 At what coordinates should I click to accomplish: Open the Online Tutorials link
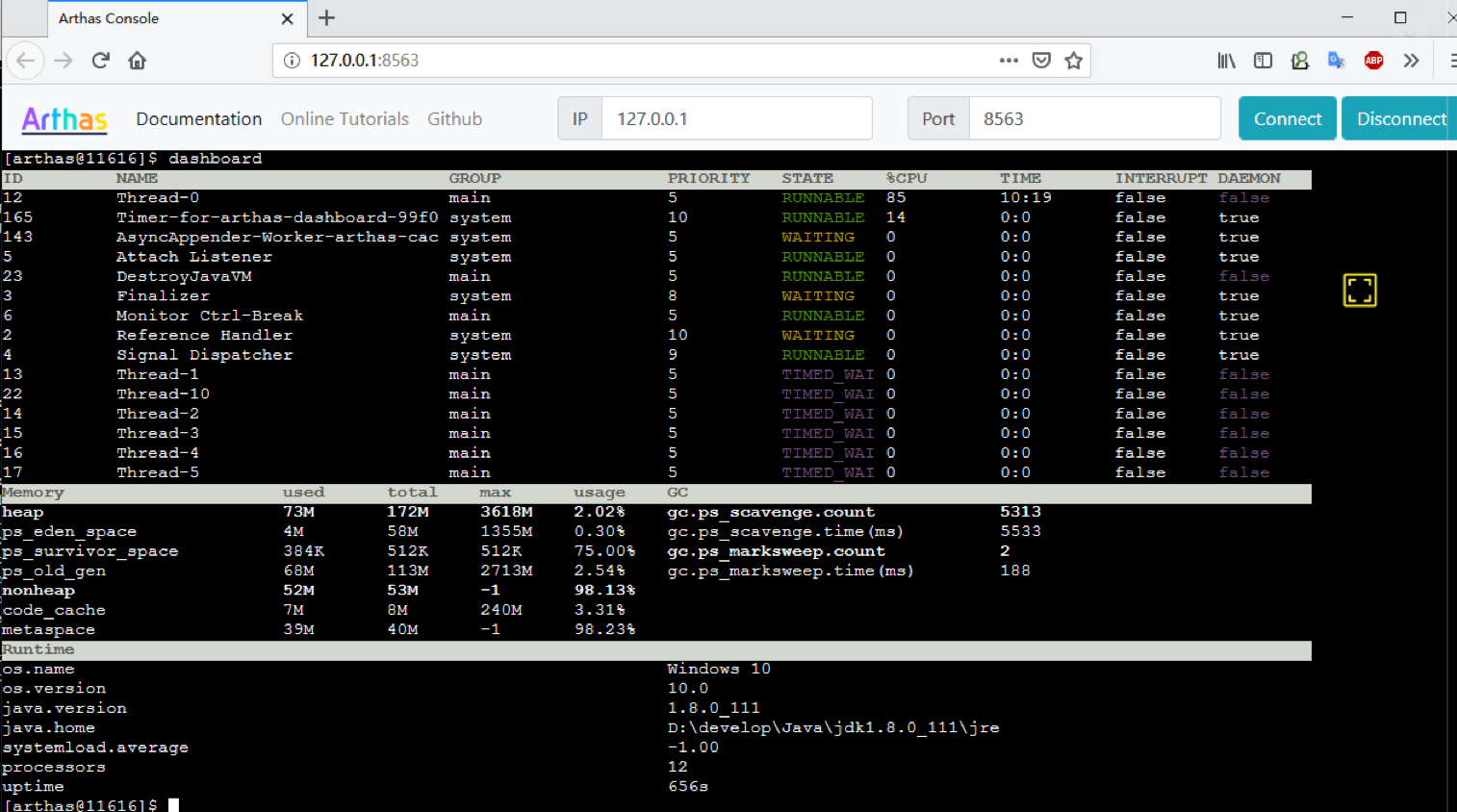coord(345,118)
